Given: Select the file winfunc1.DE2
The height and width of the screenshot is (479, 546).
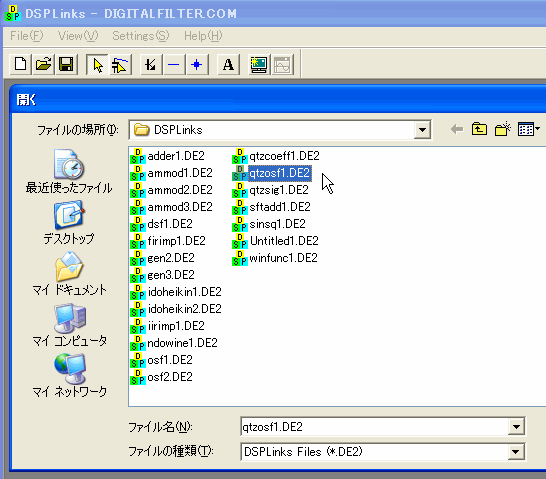Looking at the screenshot, I should [275, 258].
